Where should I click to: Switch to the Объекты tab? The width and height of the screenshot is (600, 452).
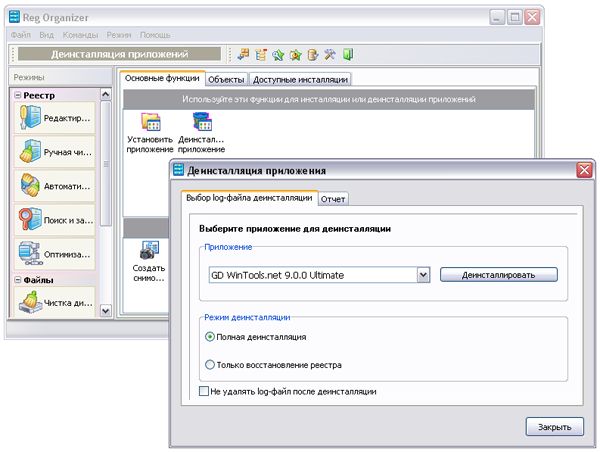click(x=226, y=80)
